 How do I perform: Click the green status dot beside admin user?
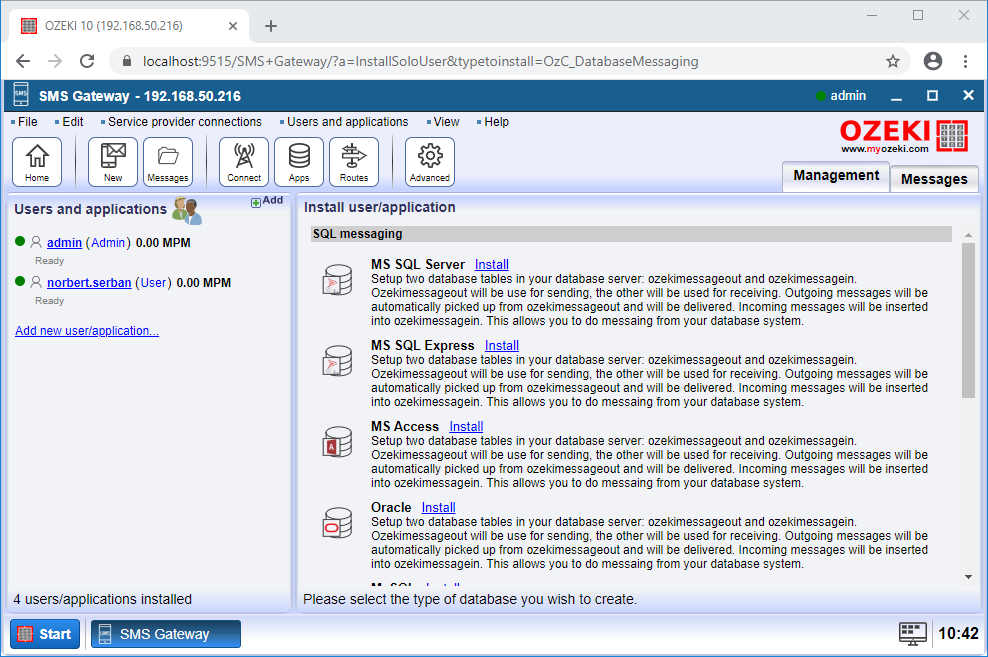[20, 241]
